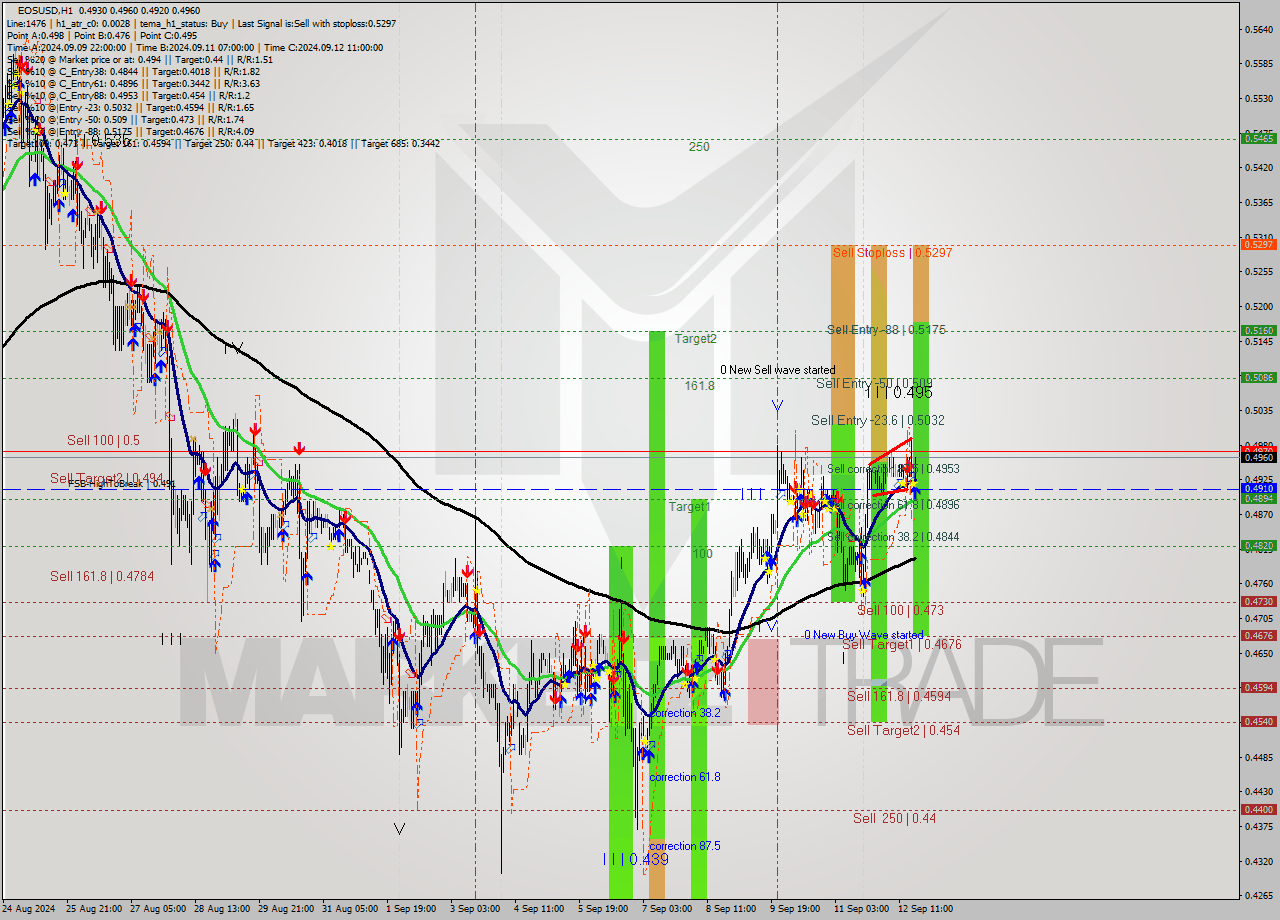This screenshot has height=920, width=1280.
Task: Select the green '250' Fibonacci label
Action: point(699,147)
